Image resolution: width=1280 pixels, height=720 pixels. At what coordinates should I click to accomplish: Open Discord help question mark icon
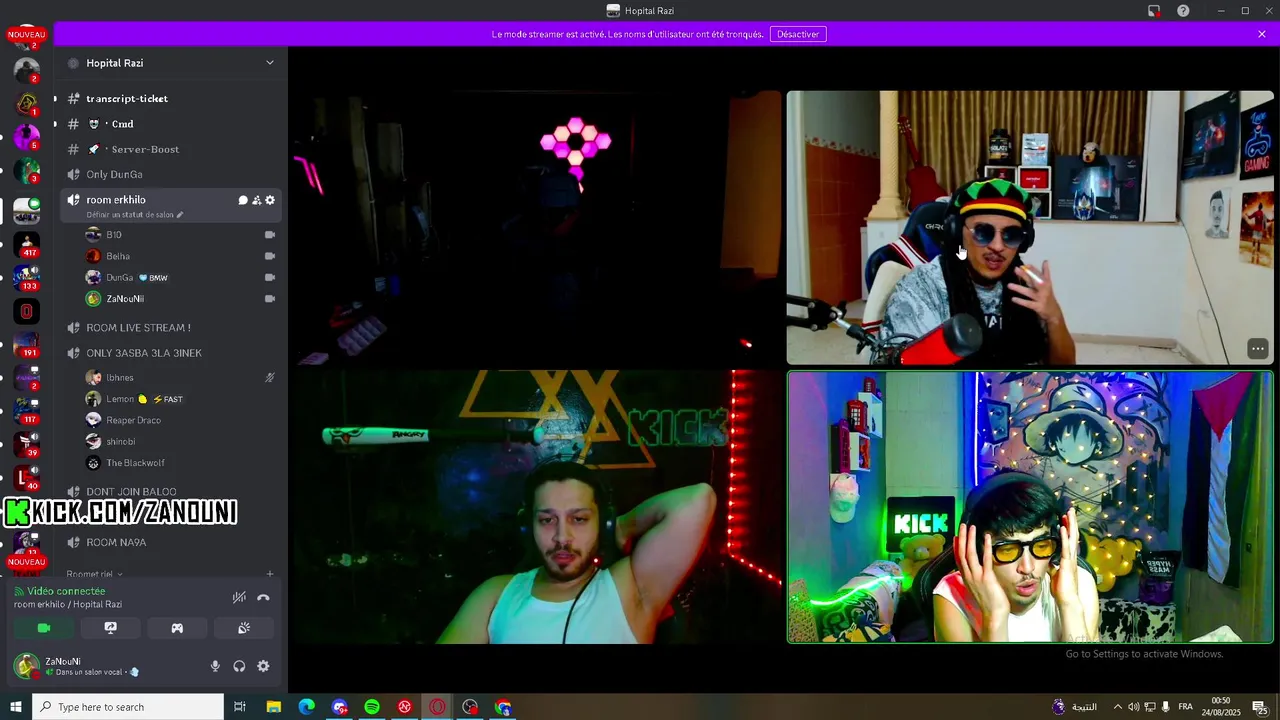tap(1183, 11)
